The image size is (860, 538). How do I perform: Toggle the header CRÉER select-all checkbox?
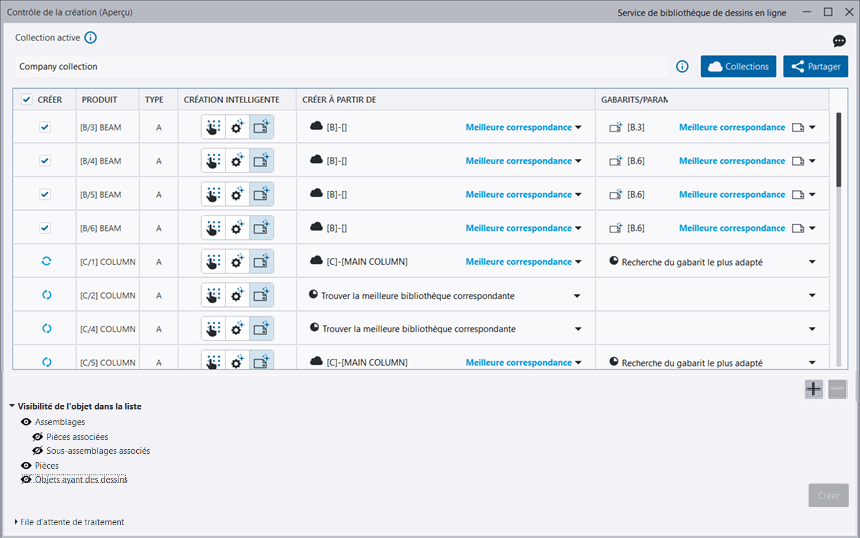coord(27,100)
